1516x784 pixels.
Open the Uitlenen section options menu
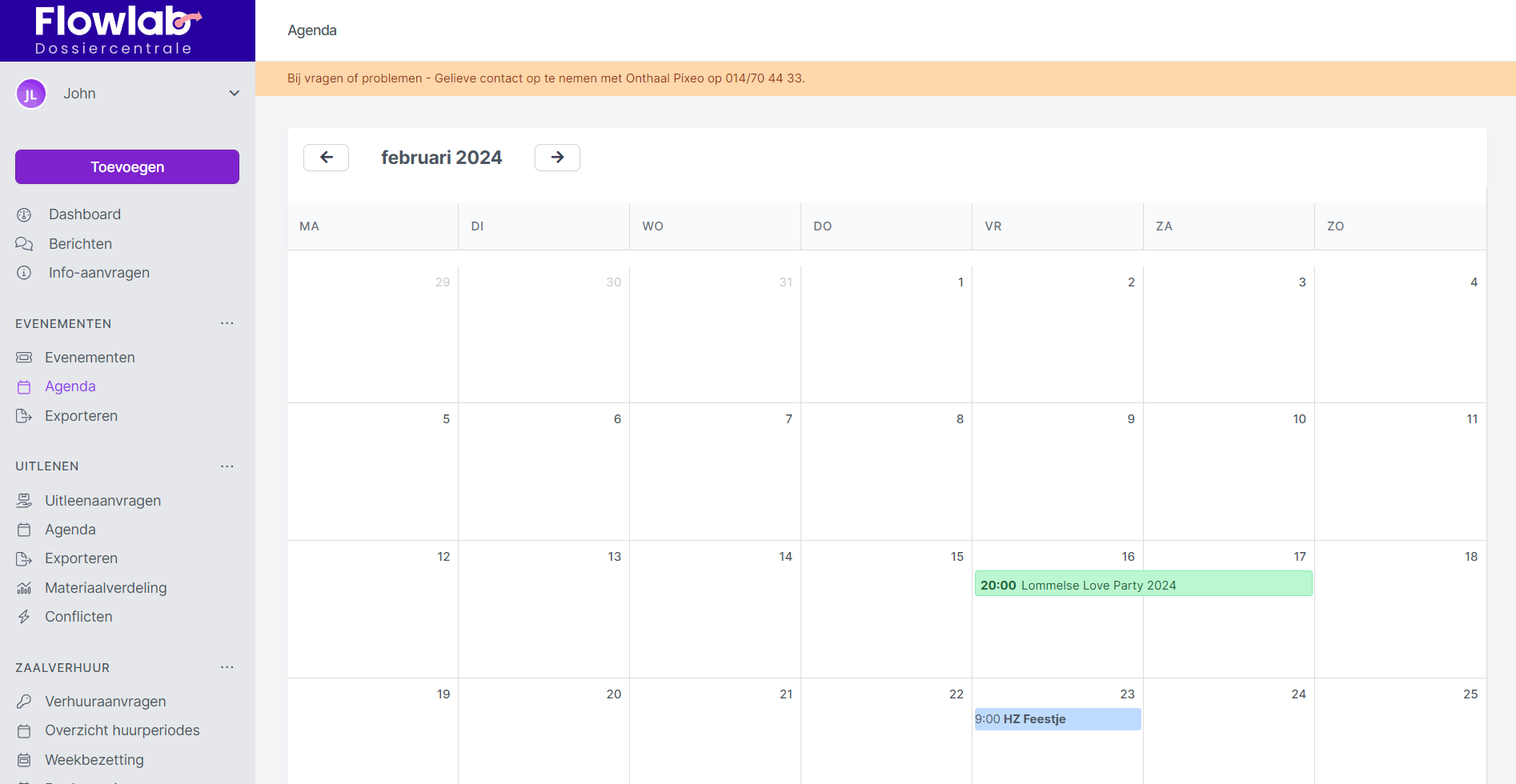coord(227,466)
